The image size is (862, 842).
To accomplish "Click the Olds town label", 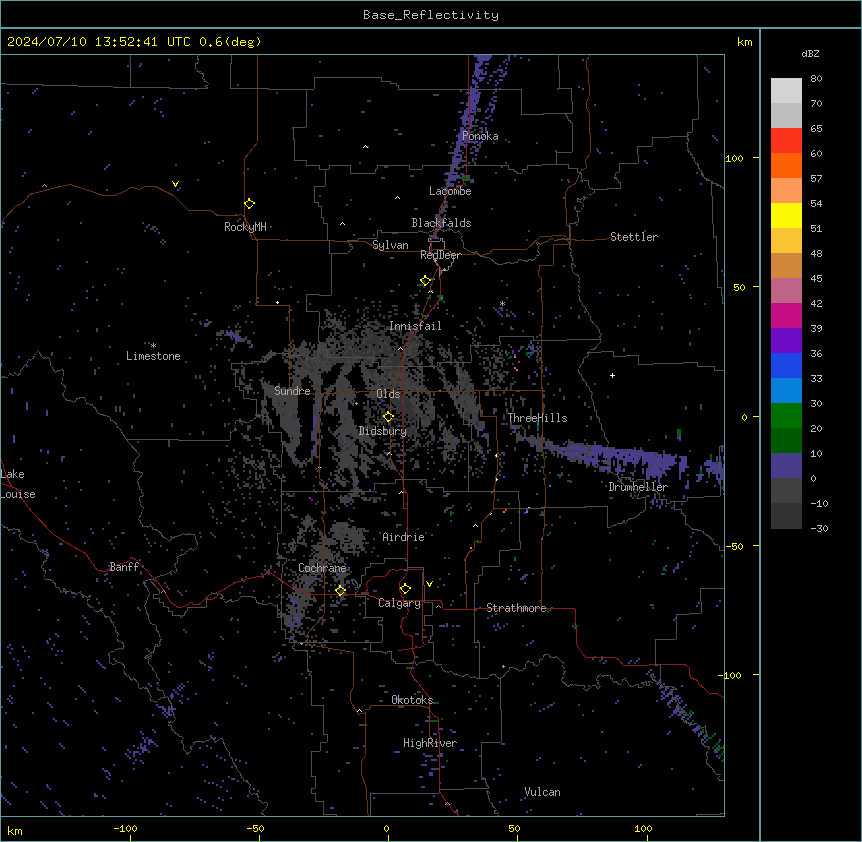I will pos(388,394).
